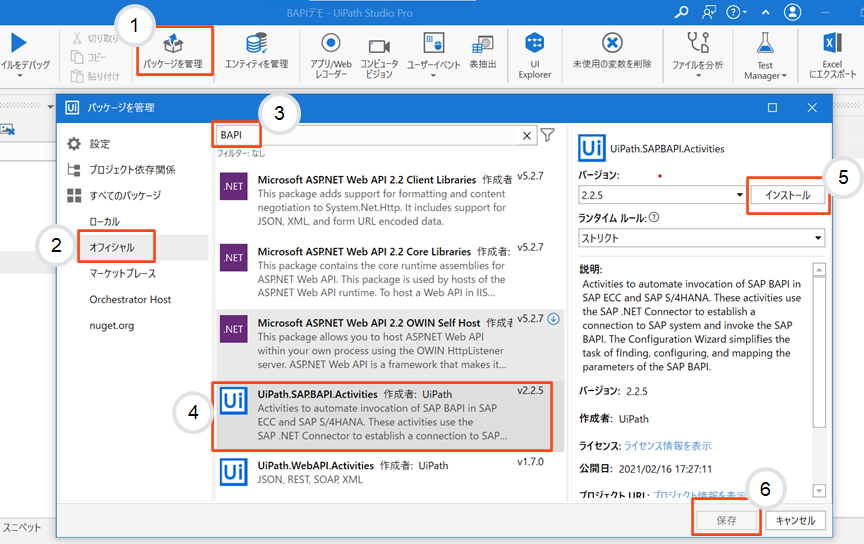The image size is (864, 544).
Task: Select the Official (オフィシャル) feed
Action: coord(112,247)
